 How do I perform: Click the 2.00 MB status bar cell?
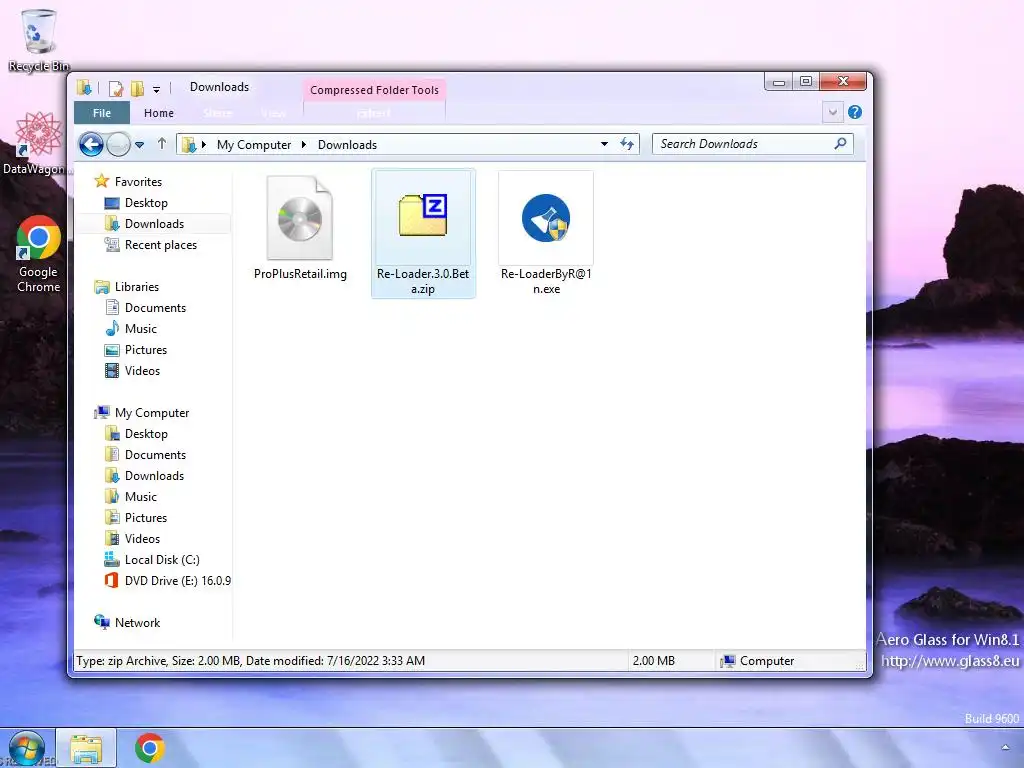tap(654, 661)
